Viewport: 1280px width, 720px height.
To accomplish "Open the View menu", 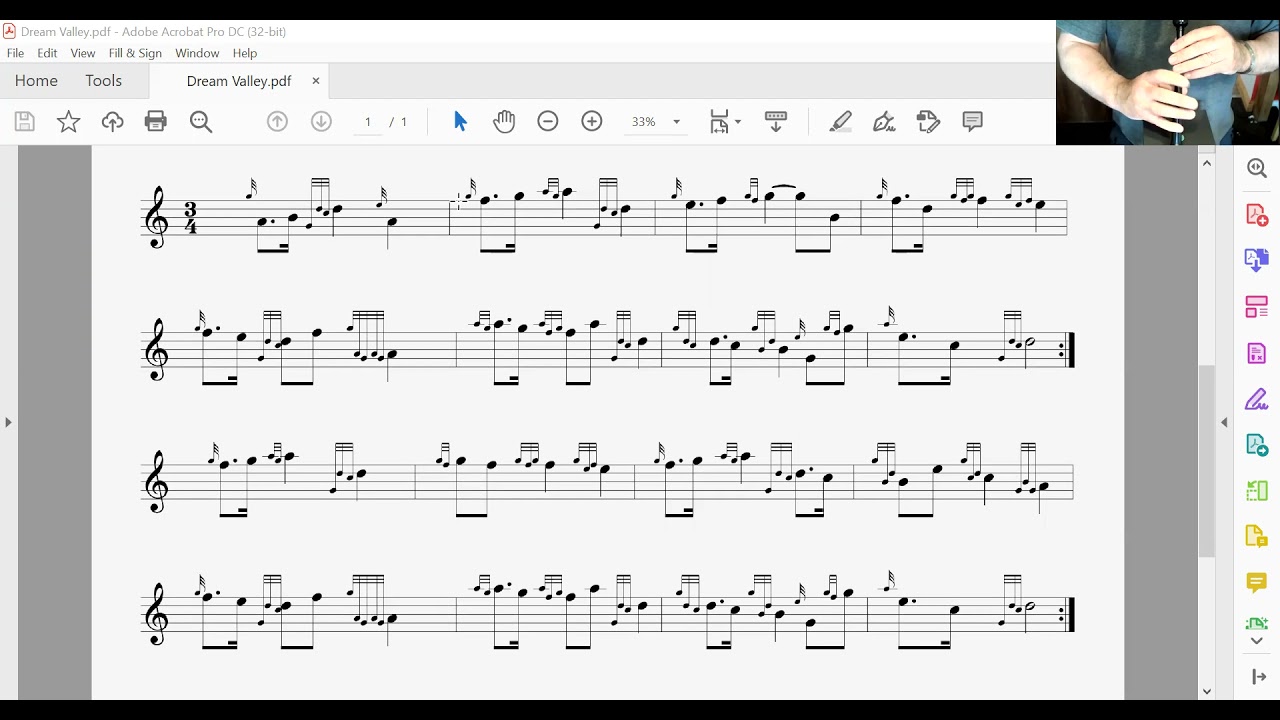I will 83,53.
